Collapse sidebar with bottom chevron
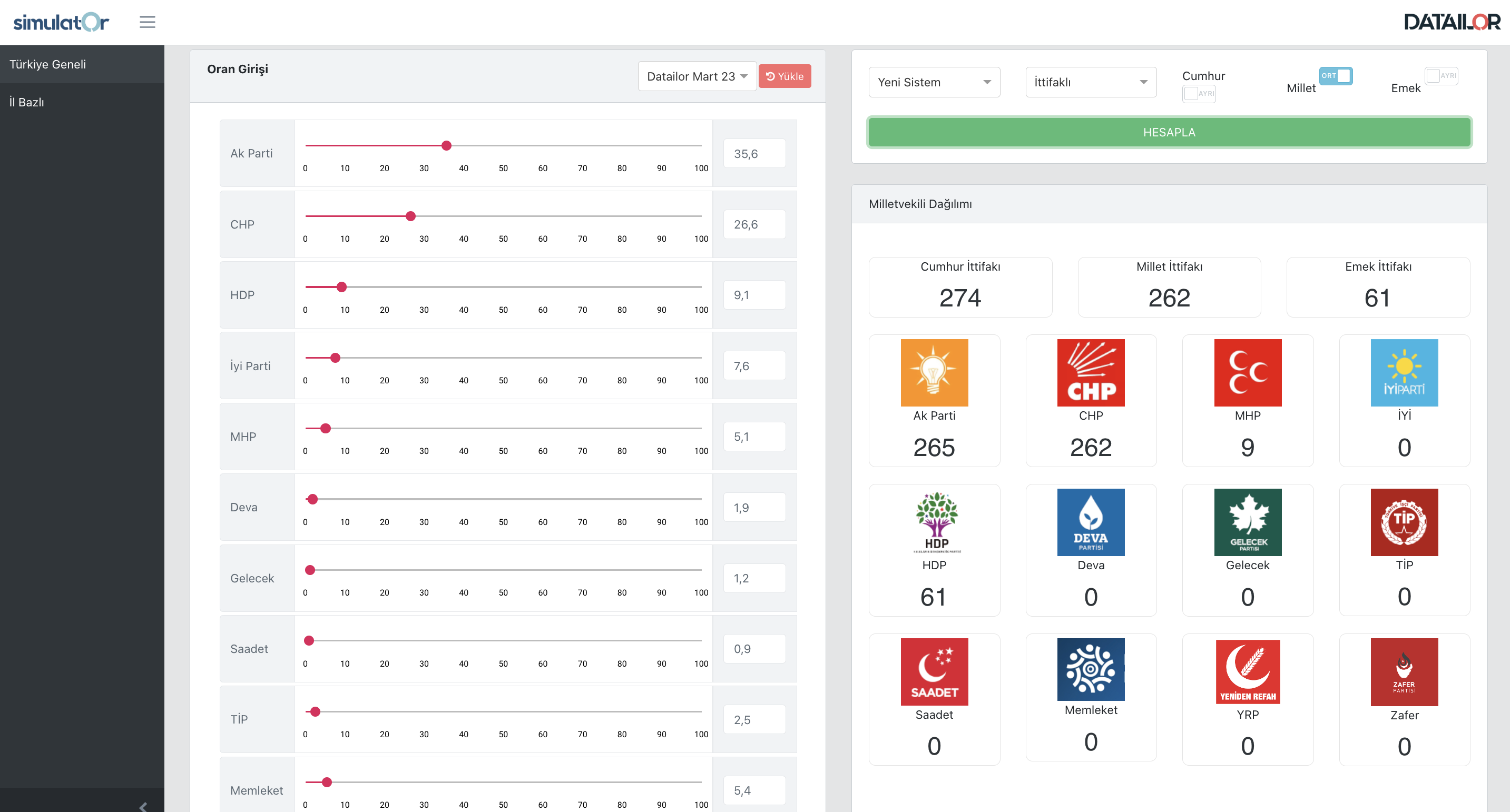Screen dimensions: 1510x812 click(143, 806)
